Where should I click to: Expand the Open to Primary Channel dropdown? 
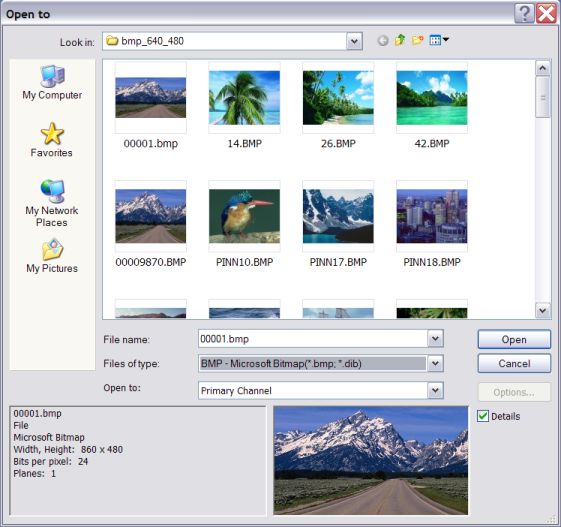point(435,390)
